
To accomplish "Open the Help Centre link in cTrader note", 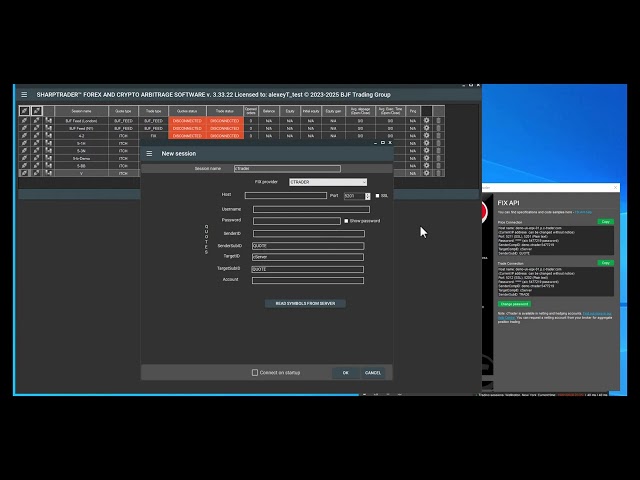I will pyautogui.click(x=507, y=318).
